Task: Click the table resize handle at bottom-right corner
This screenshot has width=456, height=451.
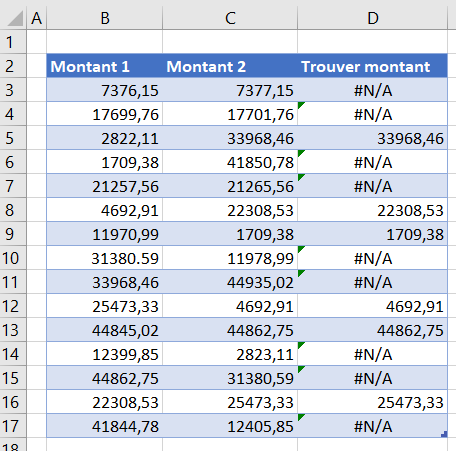Action: point(444,434)
